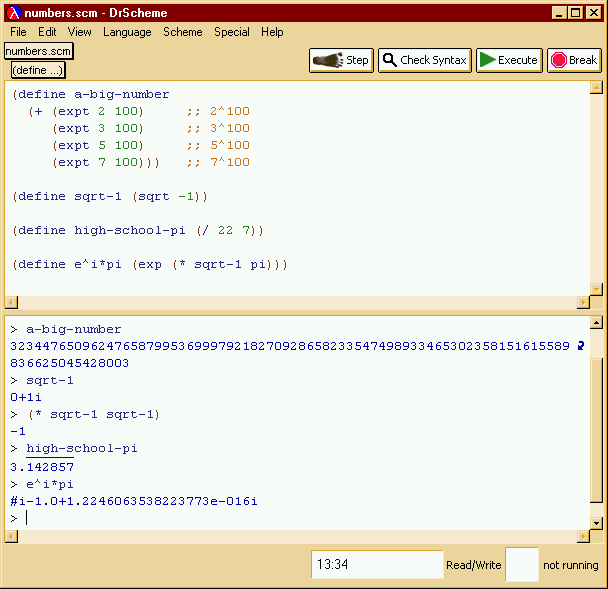Viewport: 608px width, 589px height.
Task: Click '(define e^i*pi' definition line
Action: (150, 265)
